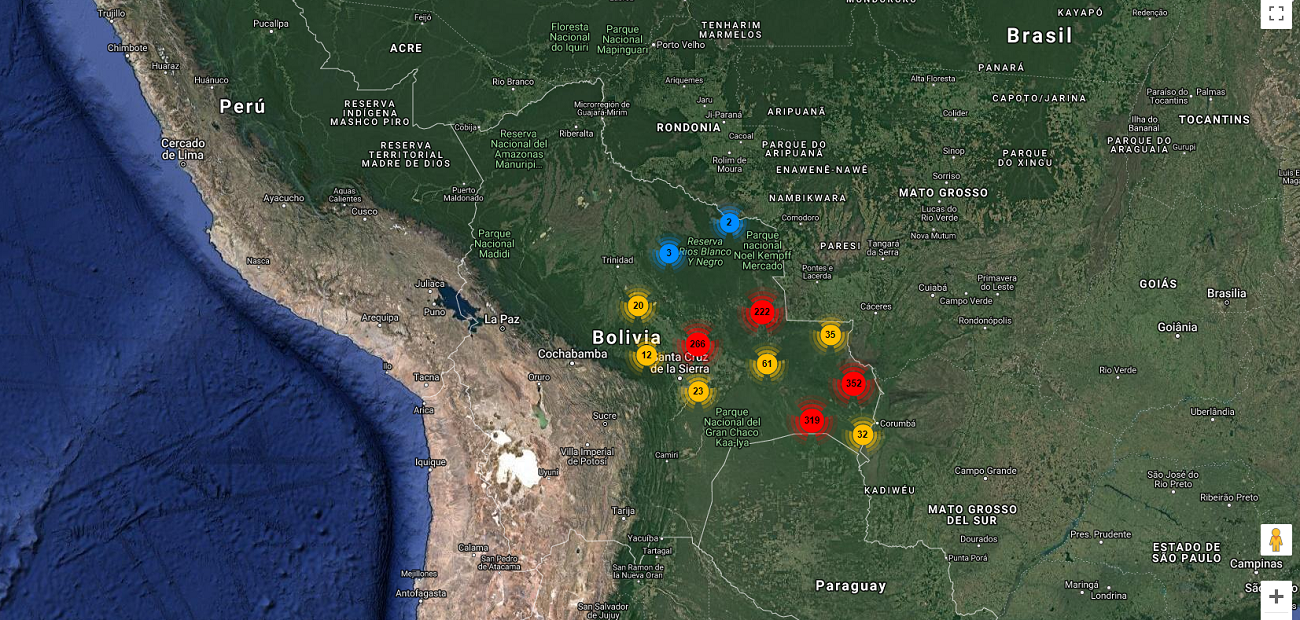This screenshot has width=1300, height=620.
Task: Enter fullscreen map view
Action: pyautogui.click(x=1275, y=14)
